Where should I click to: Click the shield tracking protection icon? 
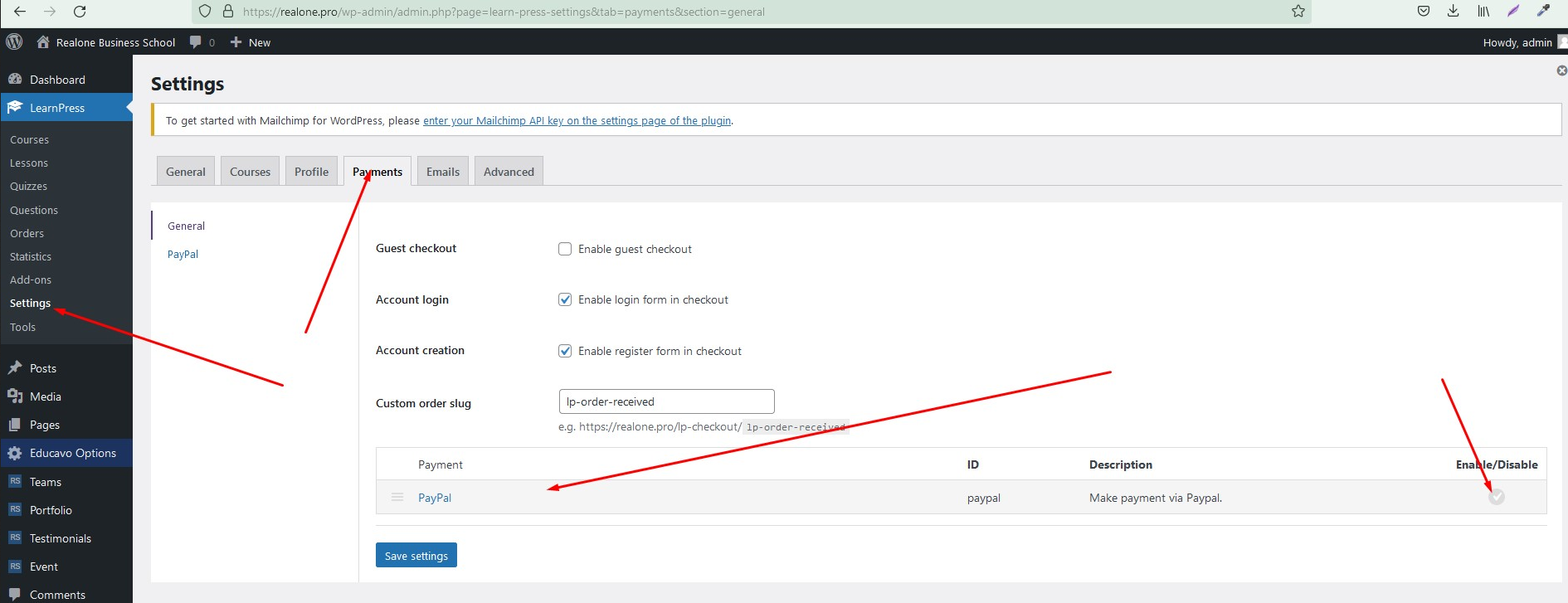click(205, 12)
